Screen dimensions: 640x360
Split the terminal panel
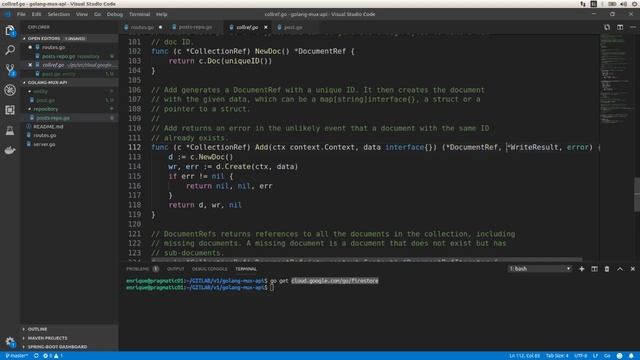pyautogui.click(x=594, y=269)
